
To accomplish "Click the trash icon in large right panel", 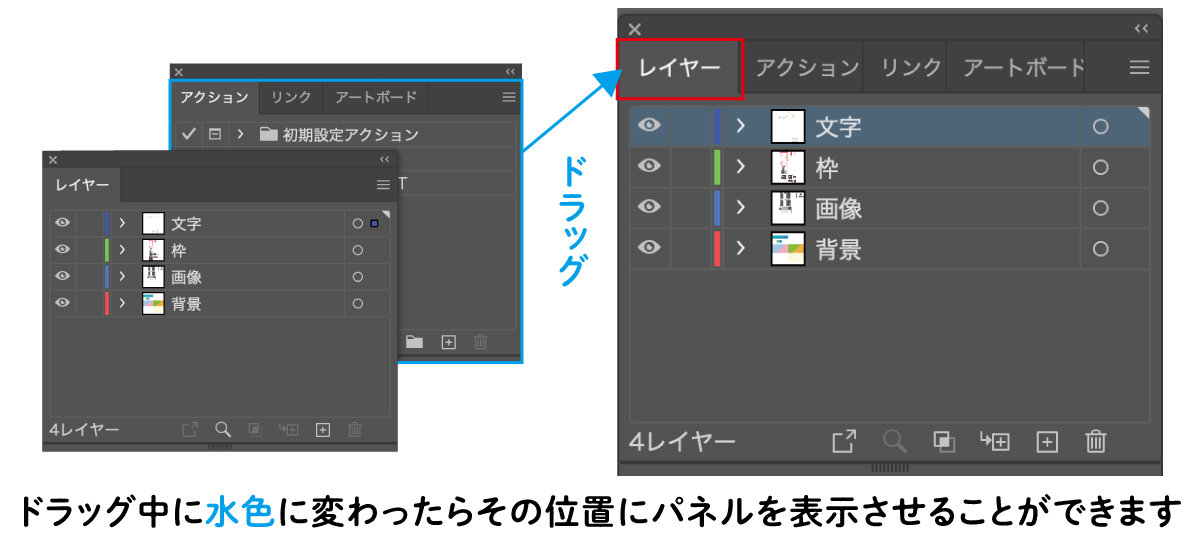I will [x=1096, y=441].
